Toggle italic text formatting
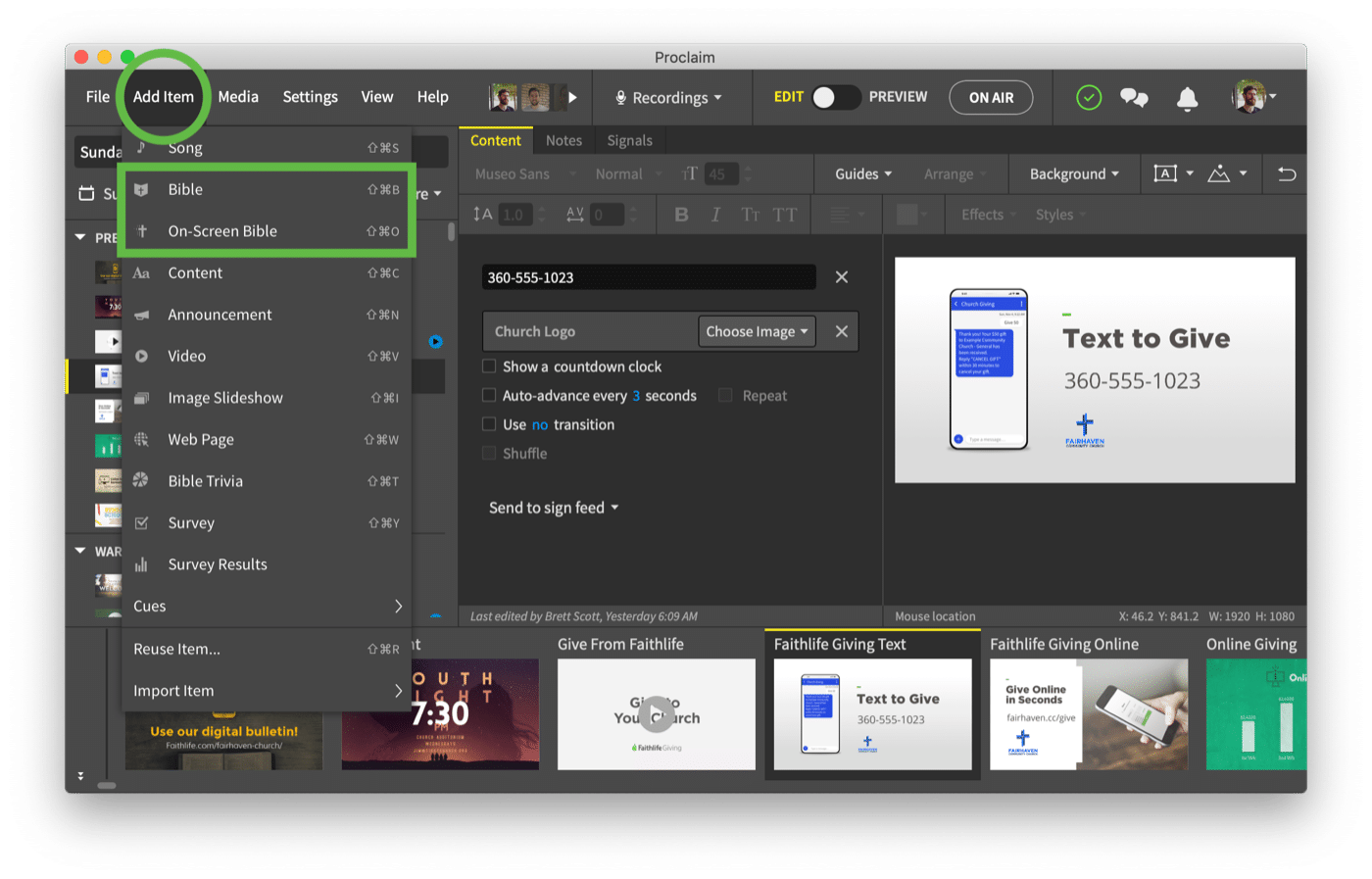The width and height of the screenshot is (1372, 879). (715, 215)
